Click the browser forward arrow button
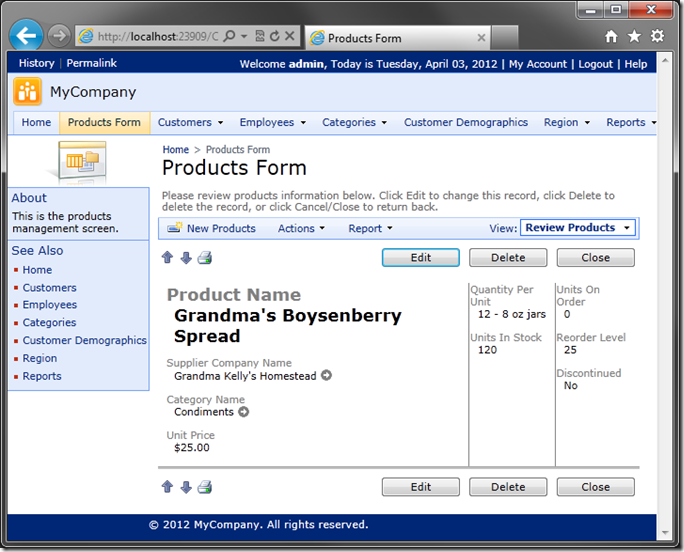The image size is (684, 552). coord(59,36)
